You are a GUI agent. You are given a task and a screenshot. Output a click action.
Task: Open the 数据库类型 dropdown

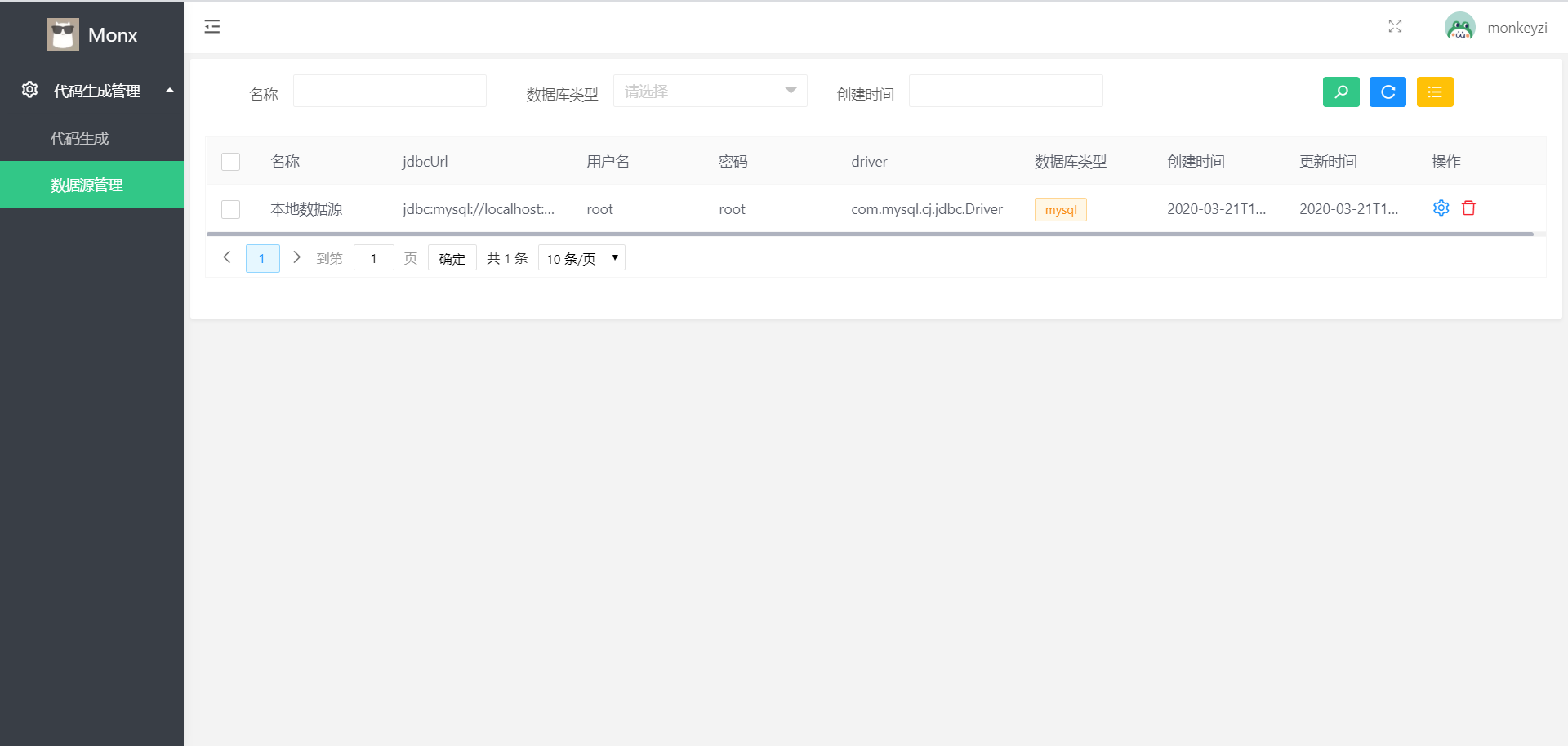click(x=710, y=91)
